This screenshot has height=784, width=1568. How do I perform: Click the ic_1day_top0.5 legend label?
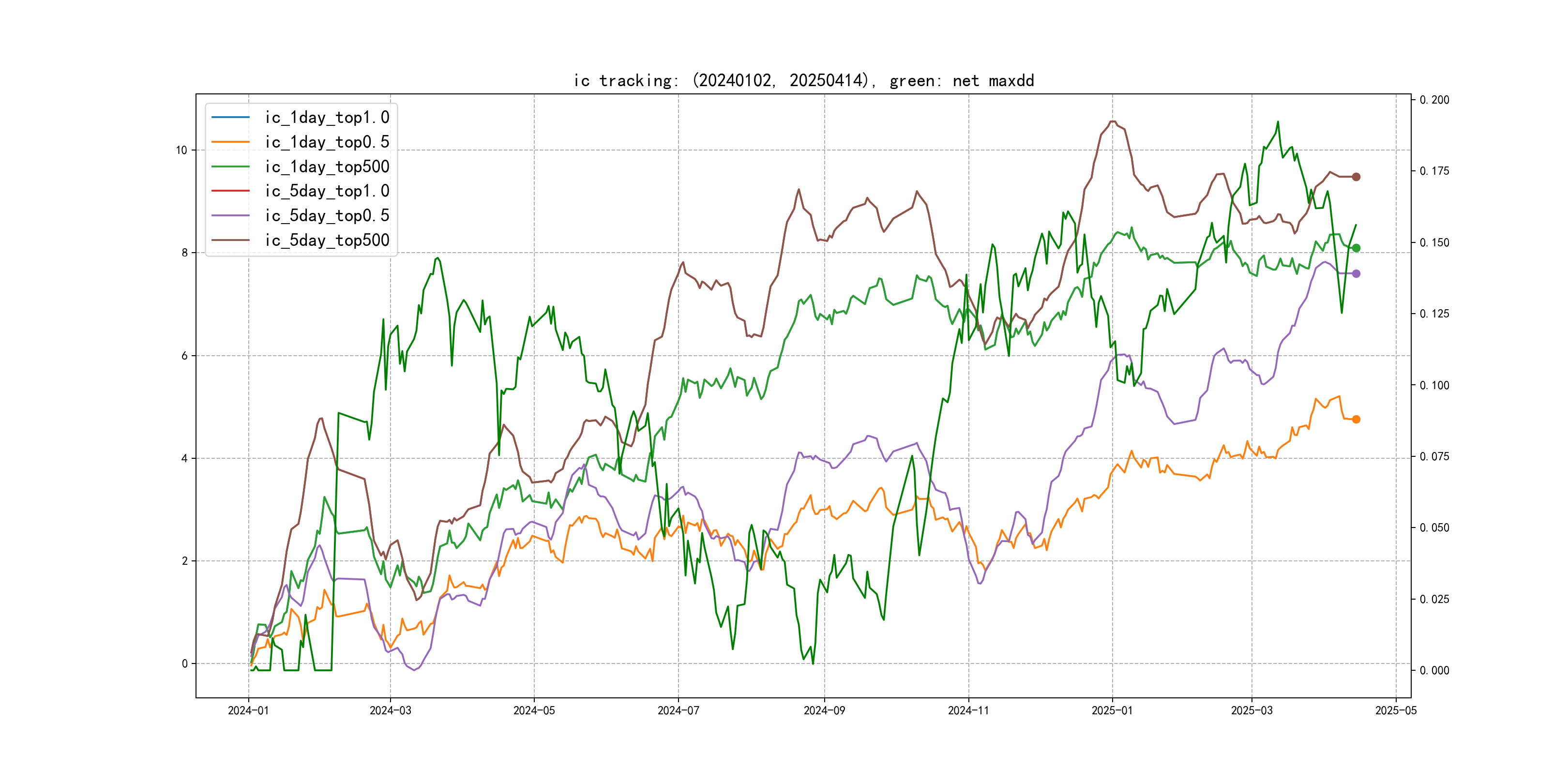[x=327, y=142]
